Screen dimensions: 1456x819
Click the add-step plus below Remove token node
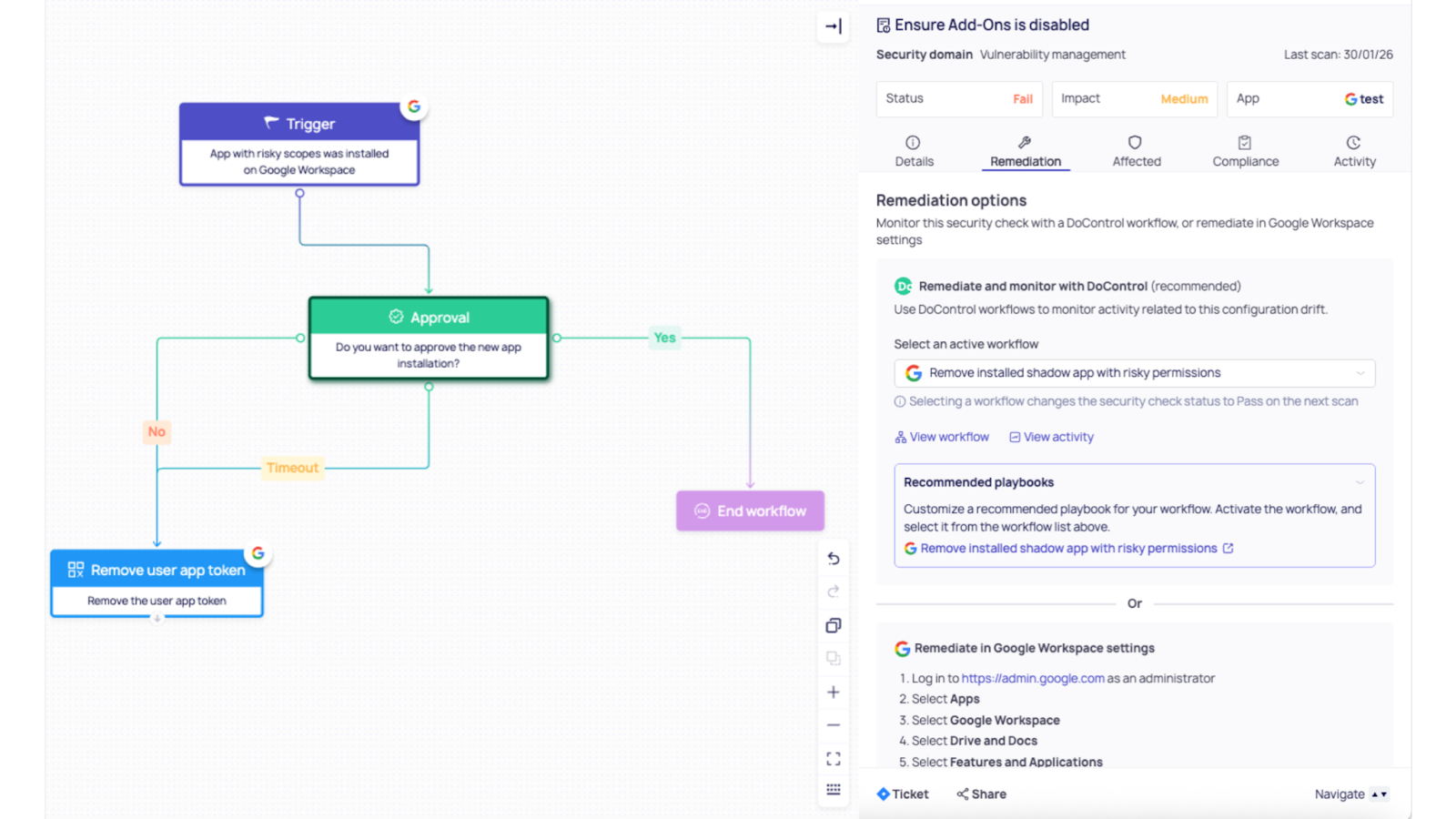pos(157,619)
